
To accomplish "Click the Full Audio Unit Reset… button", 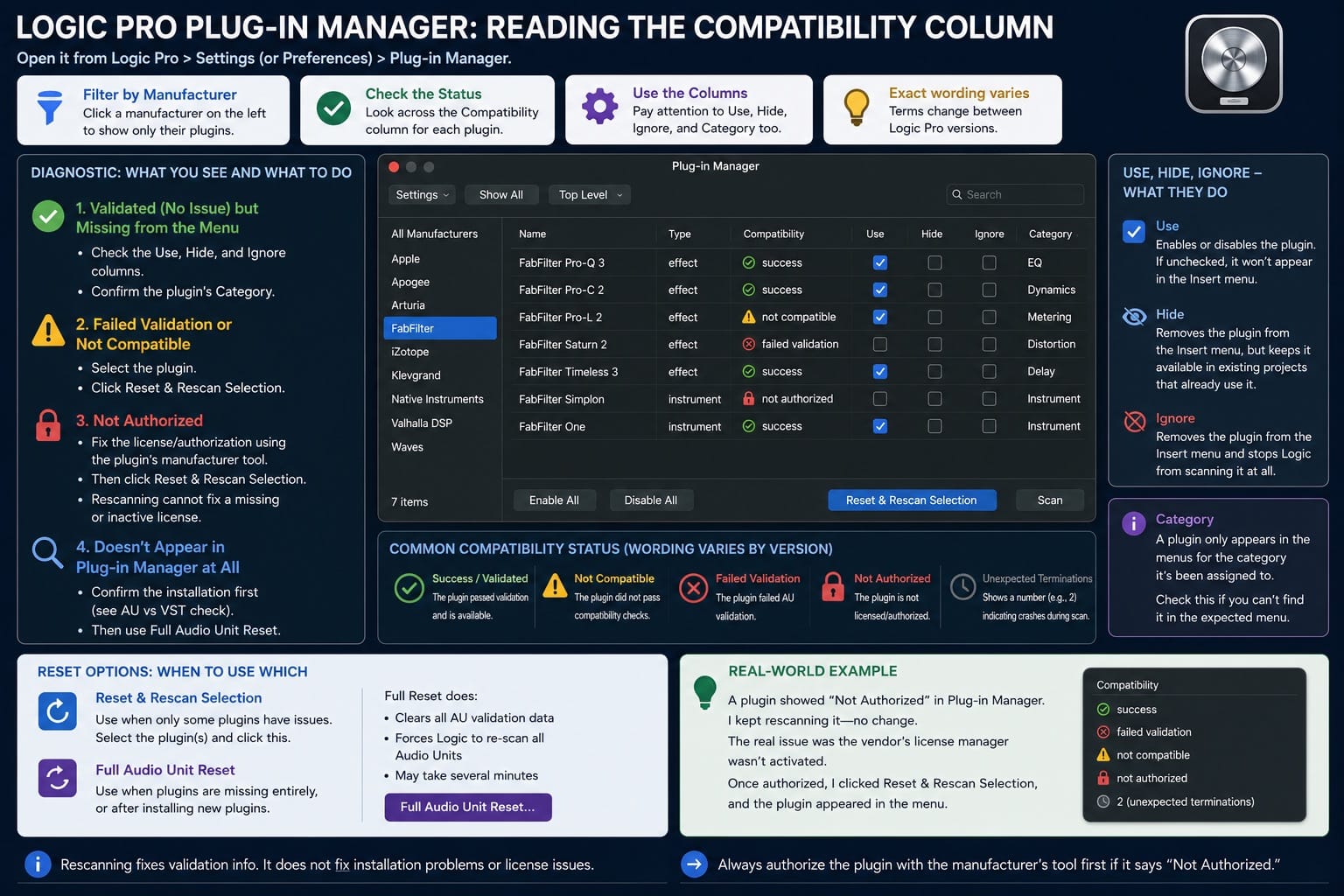I will [x=468, y=807].
